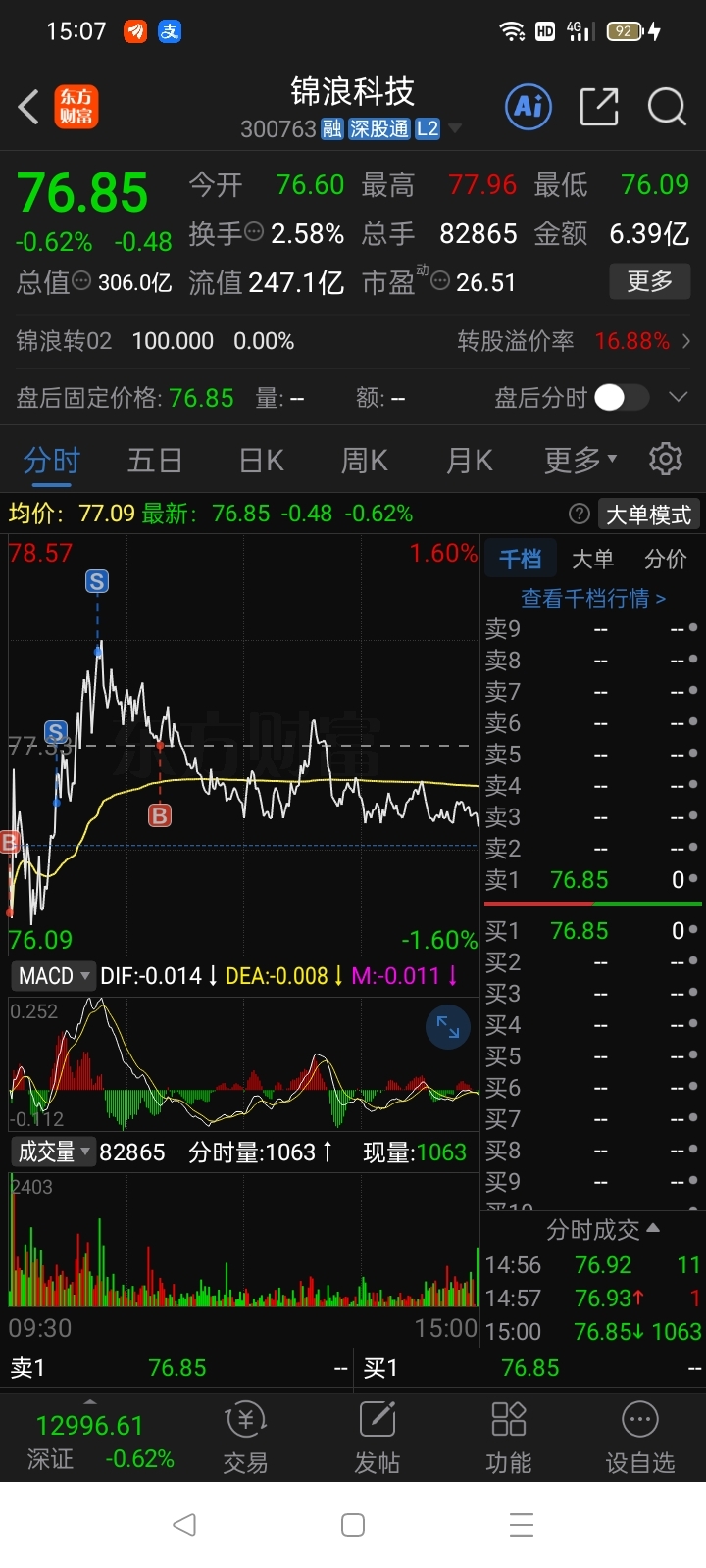
Task: Tap the red B buy marker under the average line
Action: click(x=160, y=814)
